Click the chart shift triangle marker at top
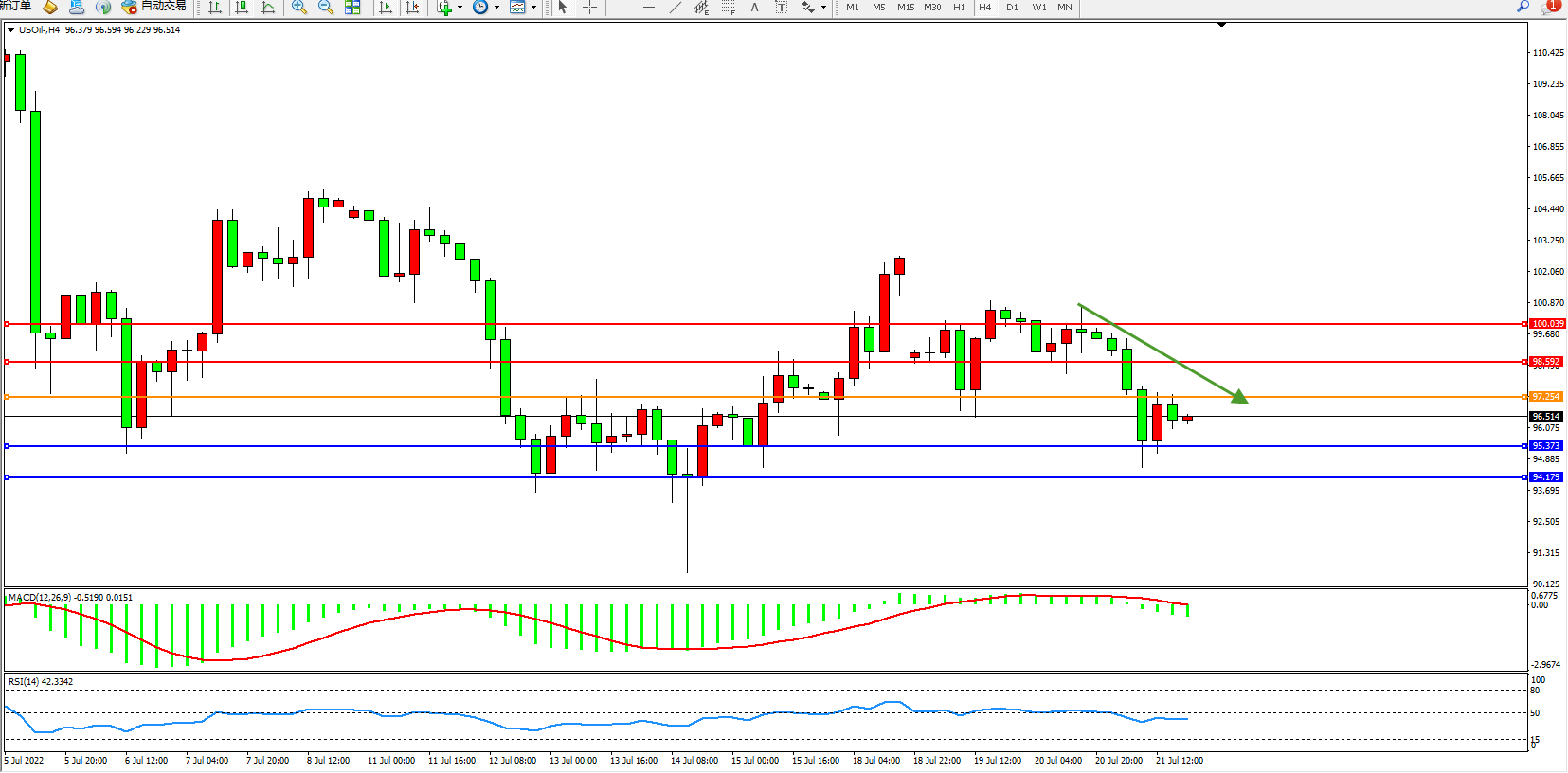Screen dimensions: 1568x773 (x=1221, y=25)
